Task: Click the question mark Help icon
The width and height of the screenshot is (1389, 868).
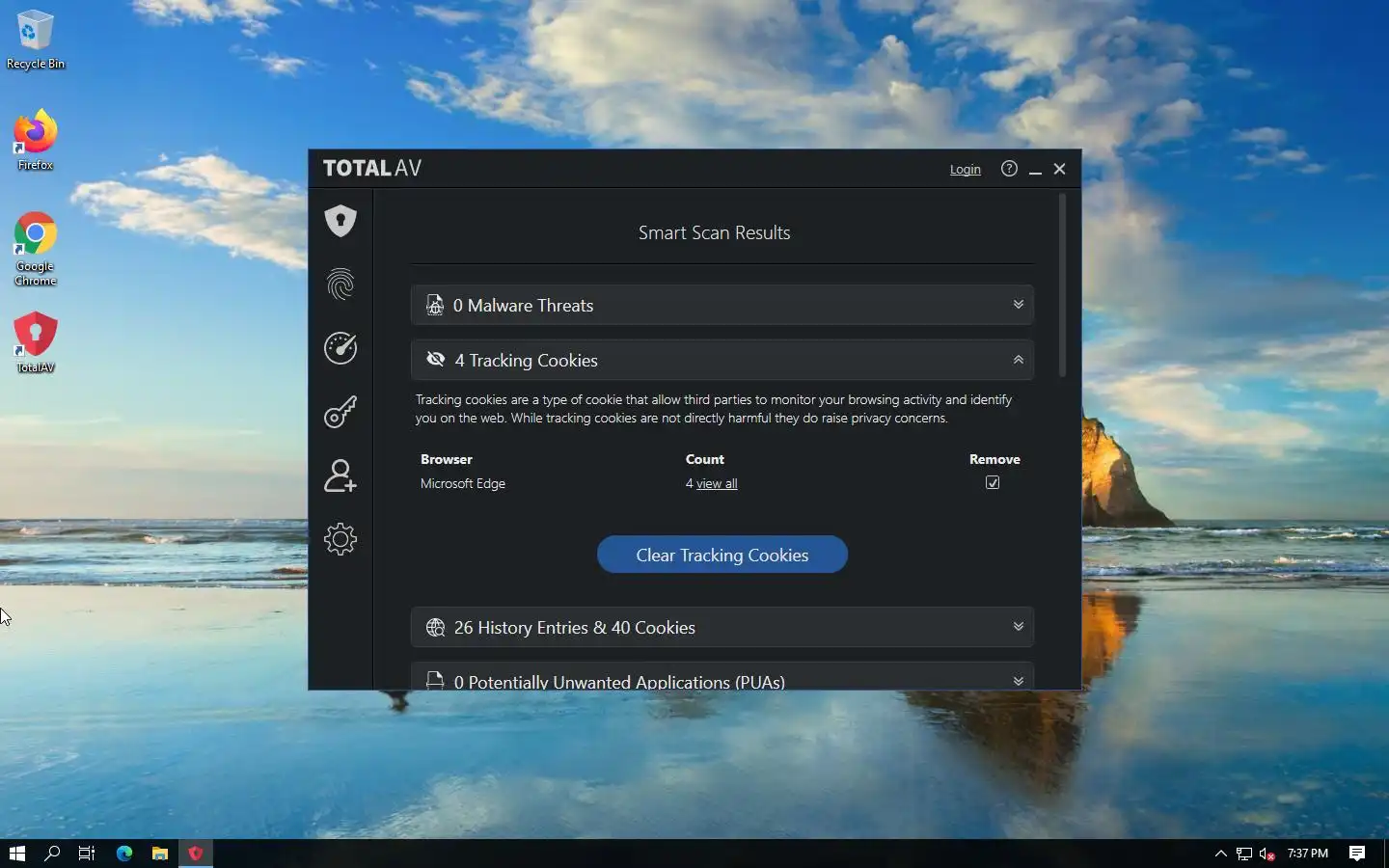Action: click(x=1009, y=169)
